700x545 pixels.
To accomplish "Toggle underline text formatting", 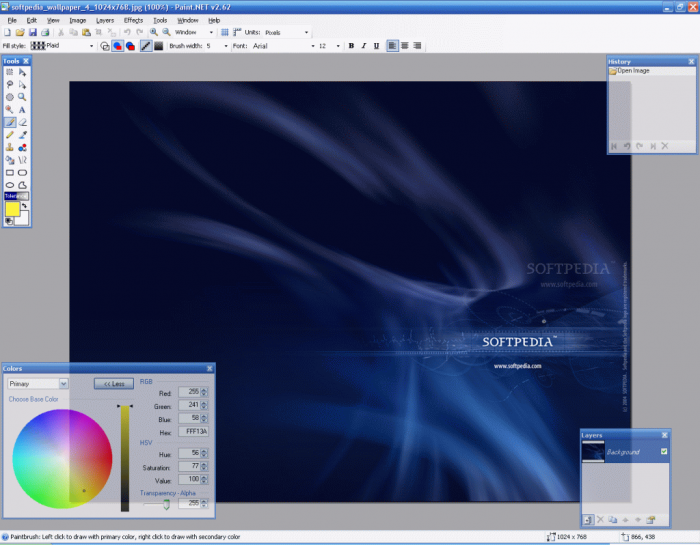I will click(x=376, y=45).
